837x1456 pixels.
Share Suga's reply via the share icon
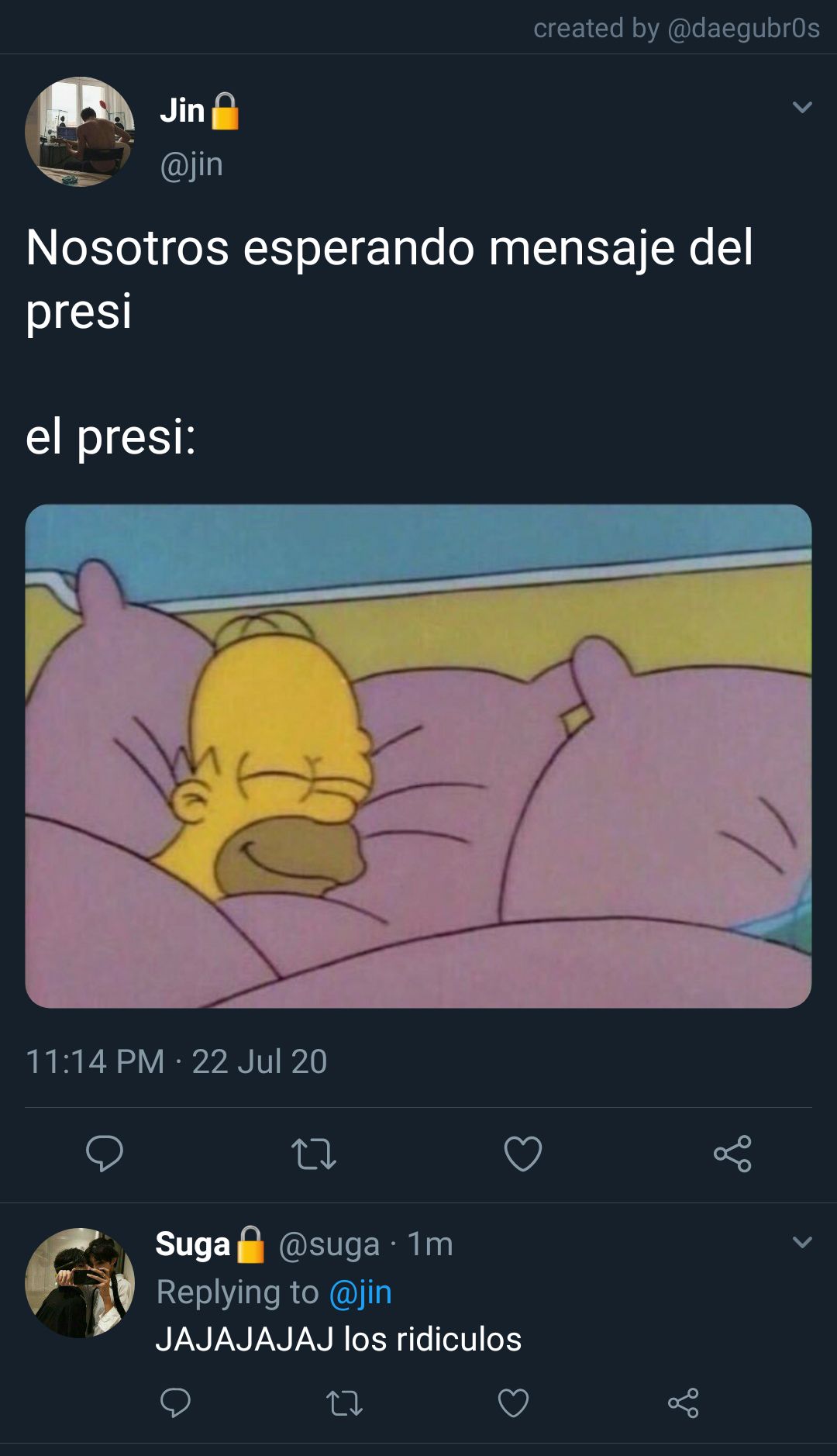coord(683,1403)
